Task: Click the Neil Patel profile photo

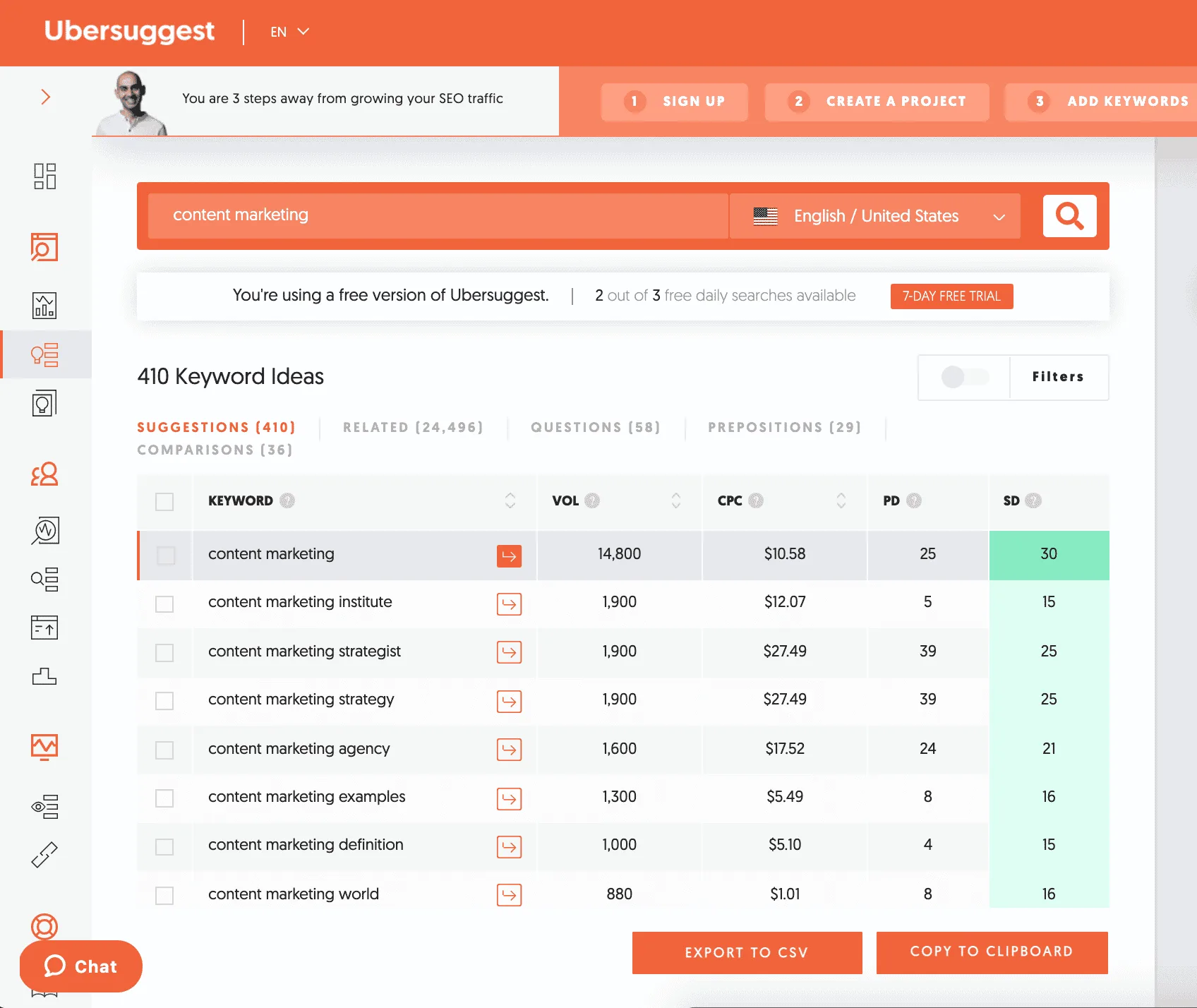Action: pyautogui.click(x=132, y=103)
